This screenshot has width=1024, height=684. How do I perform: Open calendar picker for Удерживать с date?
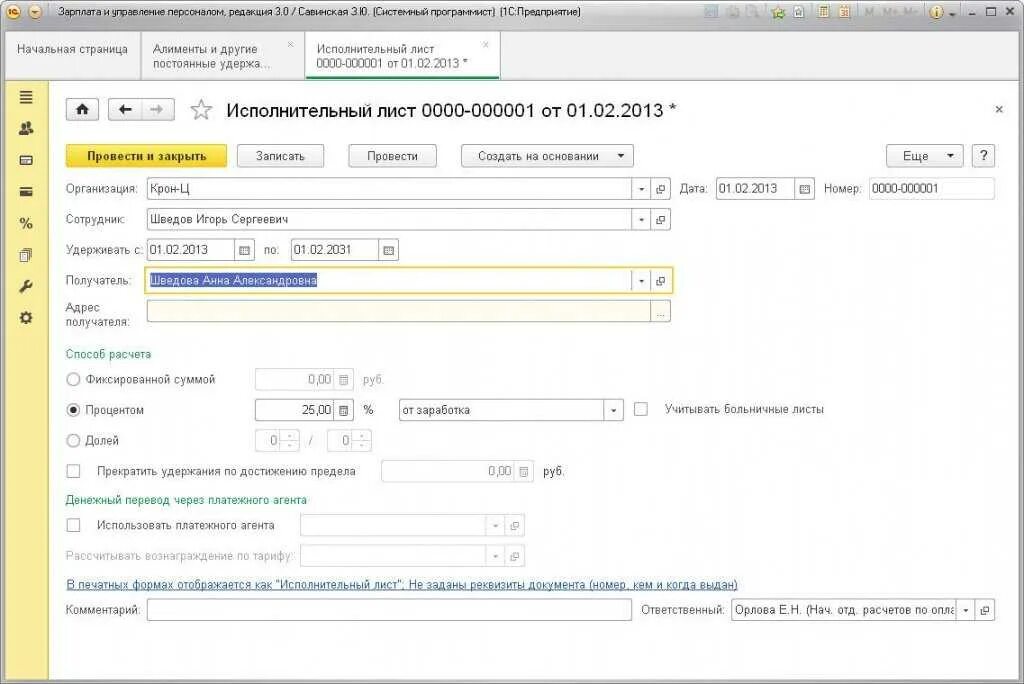pos(244,250)
